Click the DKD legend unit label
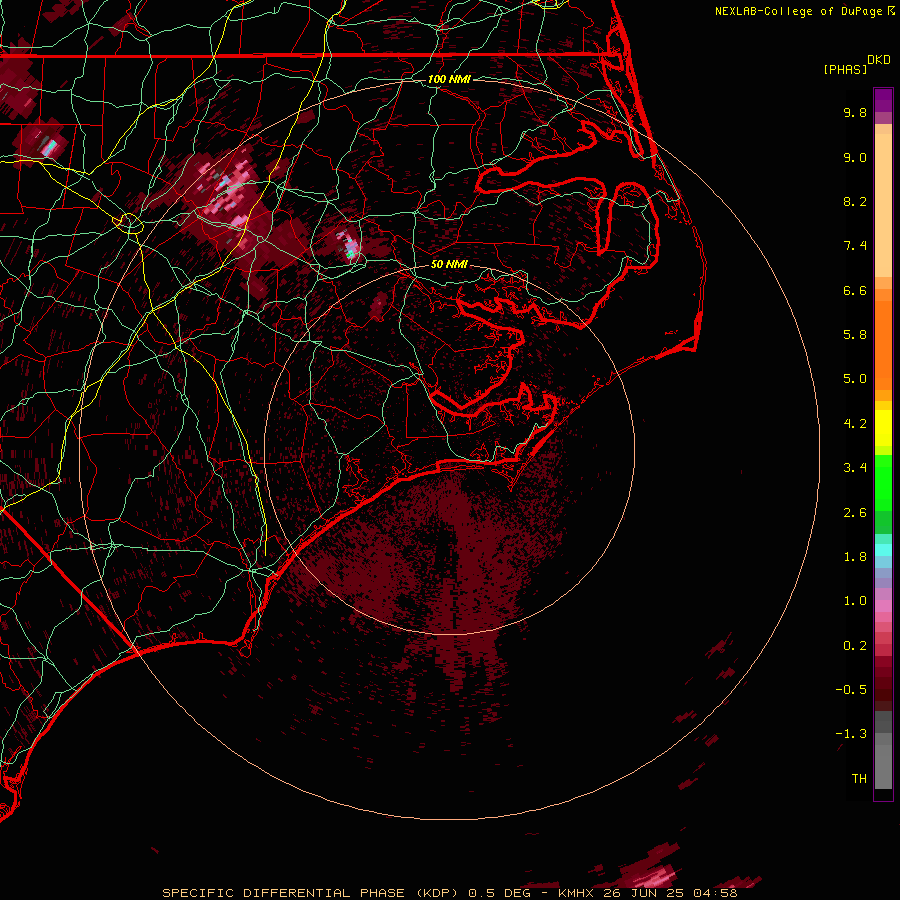 pos(879,60)
